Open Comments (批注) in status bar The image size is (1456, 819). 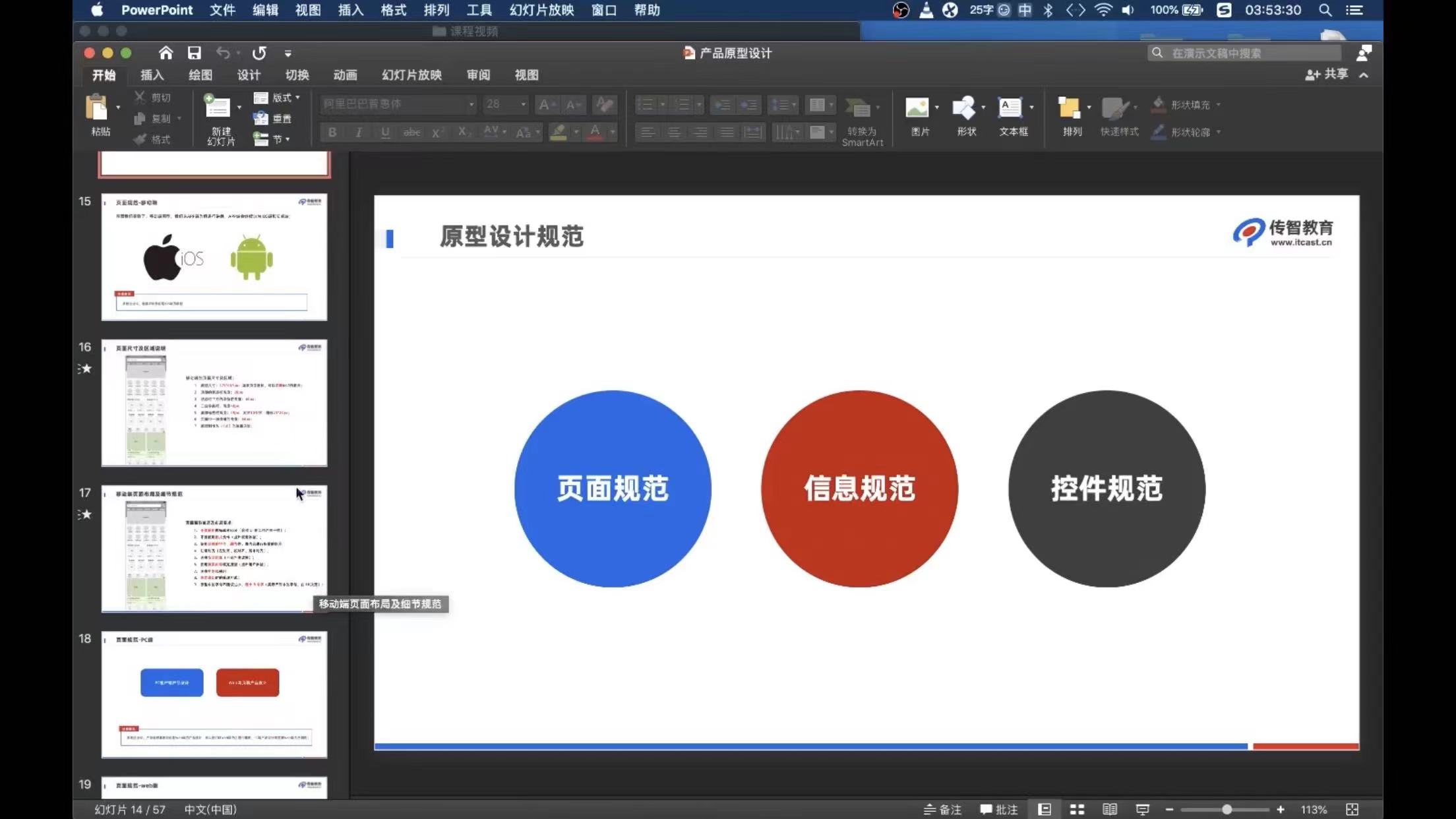[998, 809]
